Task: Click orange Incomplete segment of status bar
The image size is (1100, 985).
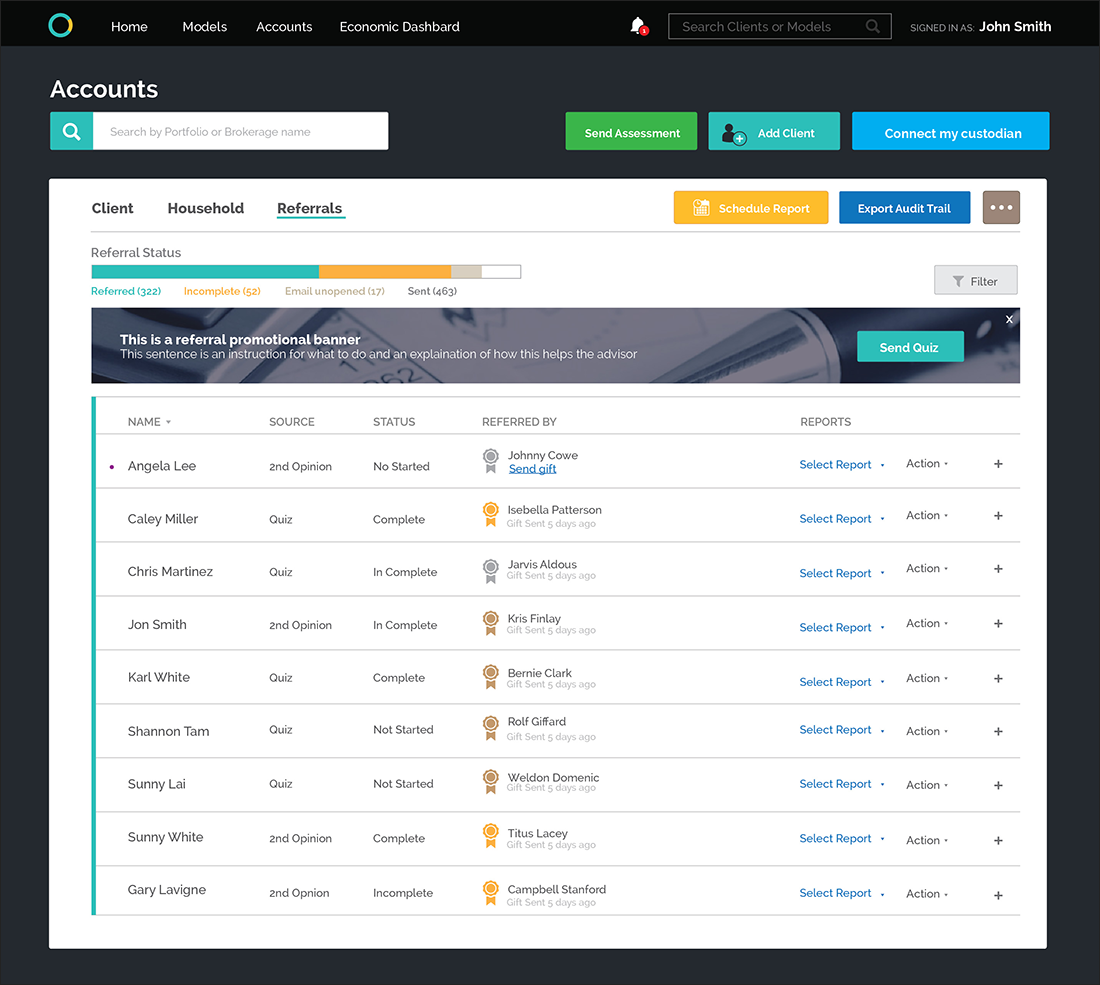Action: click(x=384, y=271)
